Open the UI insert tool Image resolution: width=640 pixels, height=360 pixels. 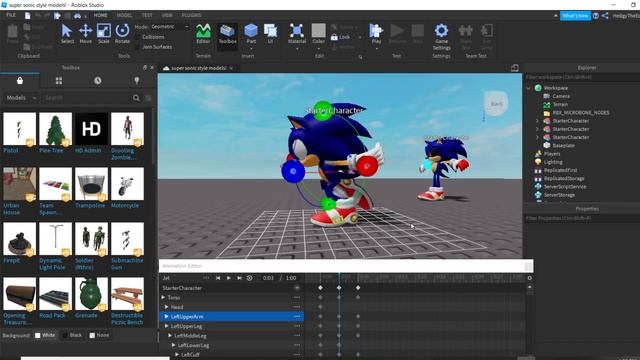pos(270,33)
